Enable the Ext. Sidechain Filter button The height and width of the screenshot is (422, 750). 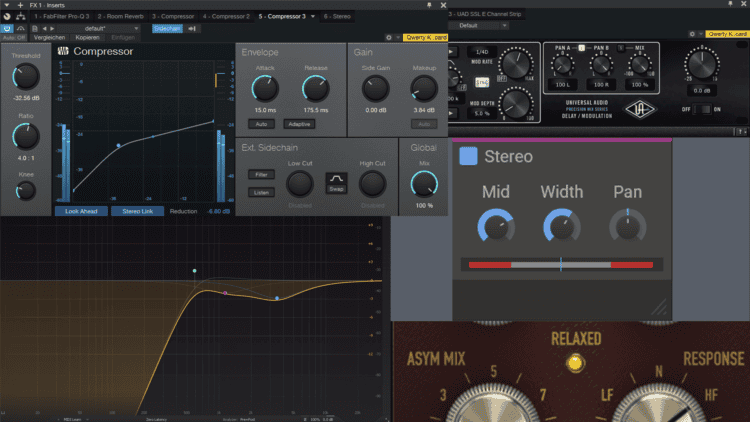(261, 175)
